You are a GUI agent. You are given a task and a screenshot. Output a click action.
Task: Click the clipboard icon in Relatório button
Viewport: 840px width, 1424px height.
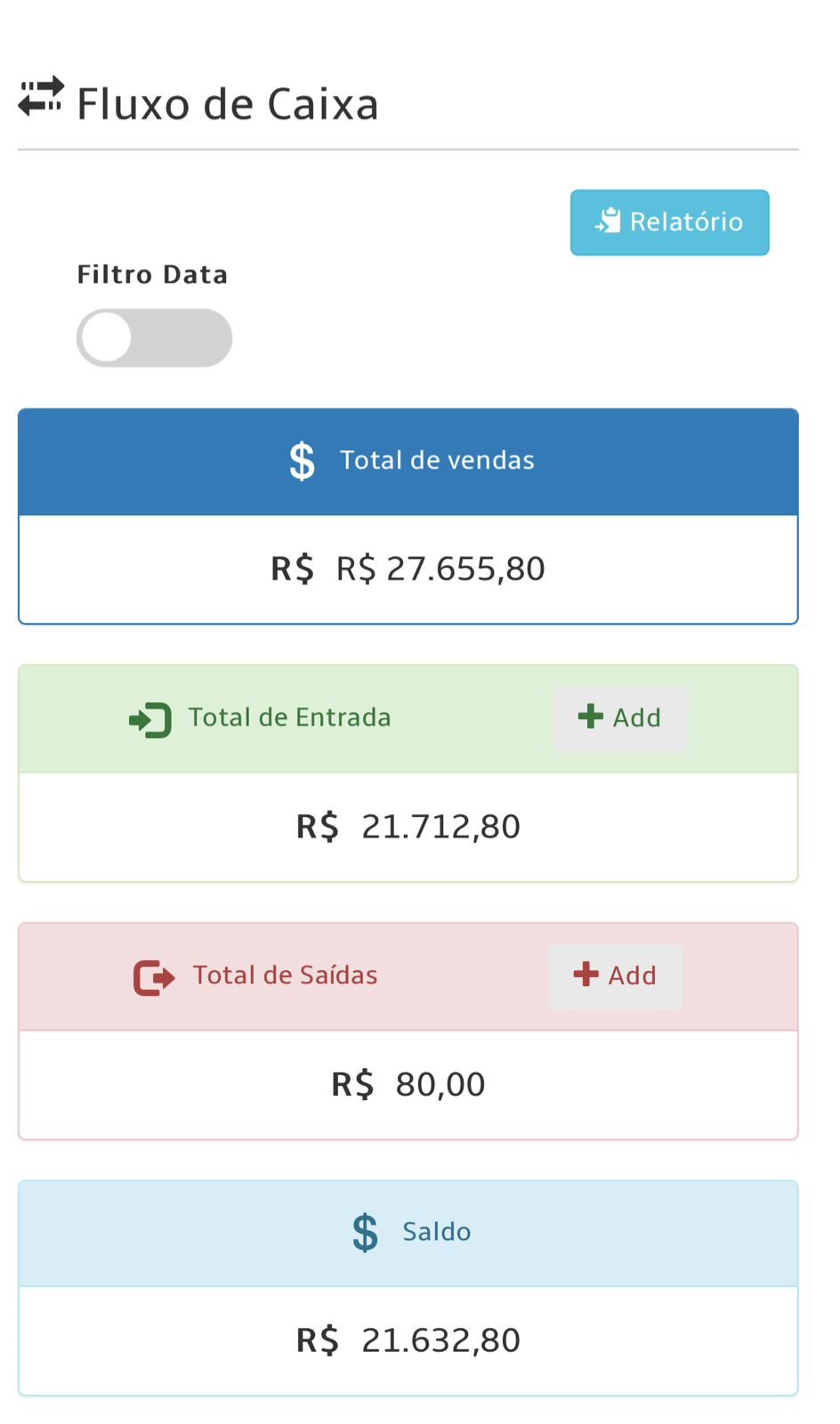coord(609,221)
